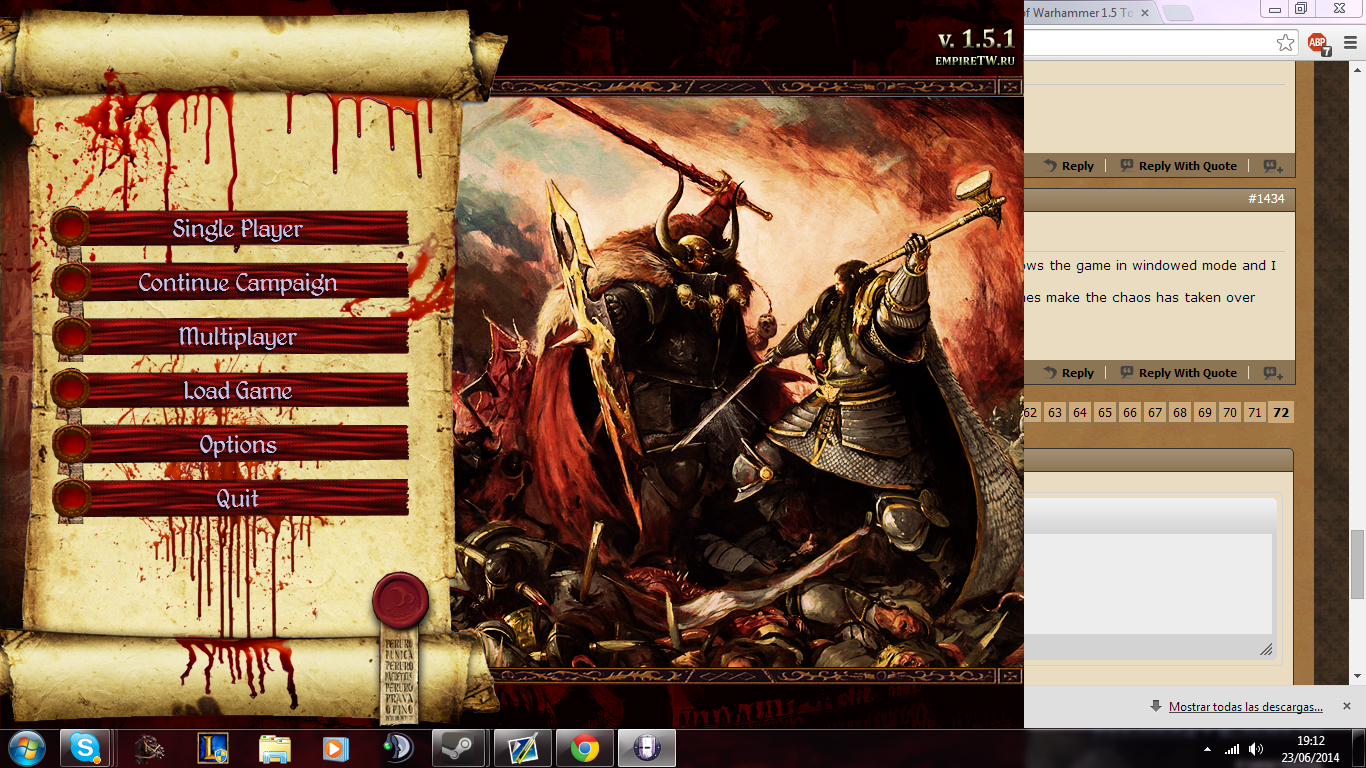Open the Windows Start menu
Screen dimensions: 1366x768
pos(26,748)
